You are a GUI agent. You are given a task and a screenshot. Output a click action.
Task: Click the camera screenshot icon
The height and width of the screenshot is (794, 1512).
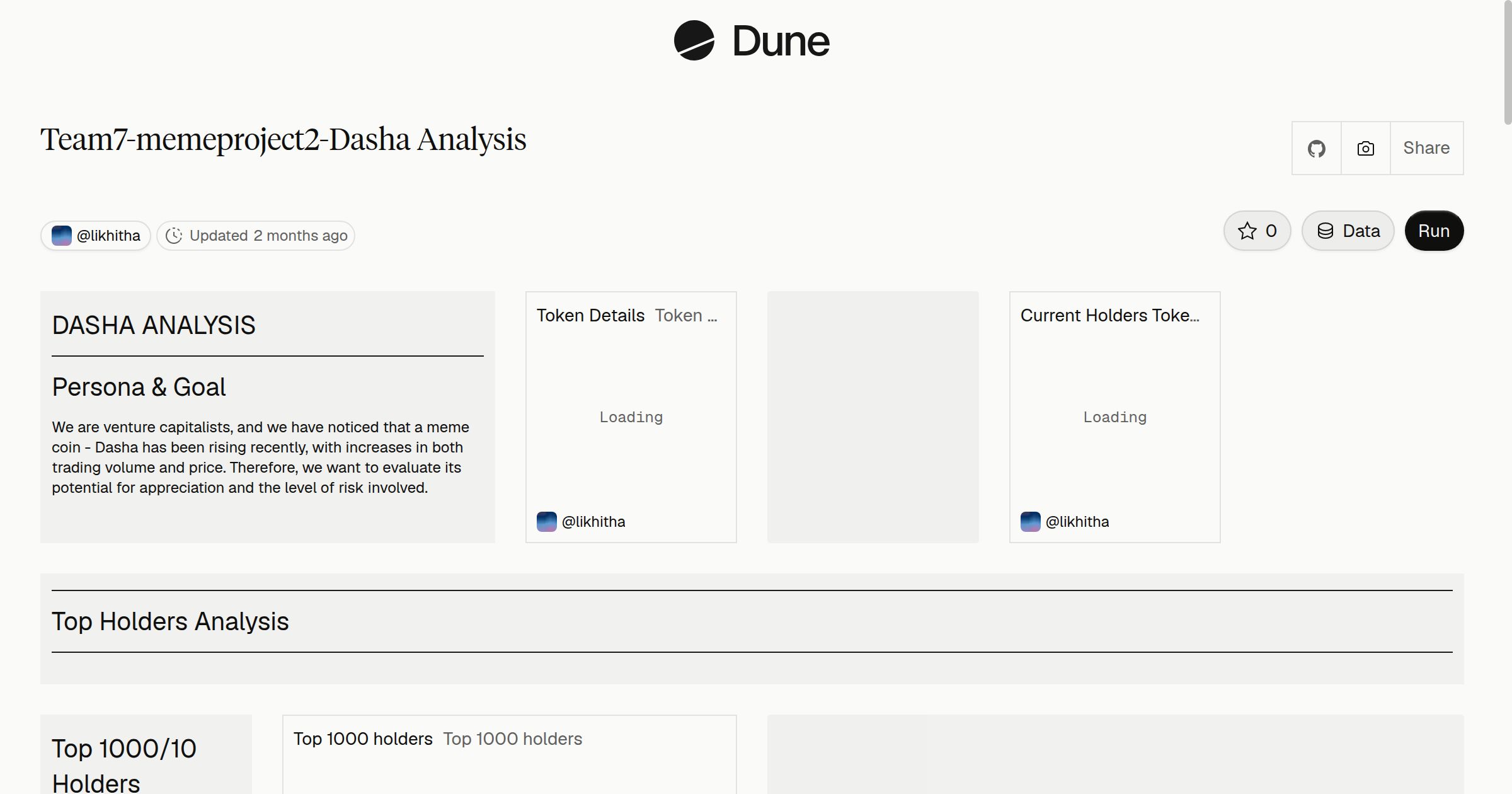pos(1365,148)
